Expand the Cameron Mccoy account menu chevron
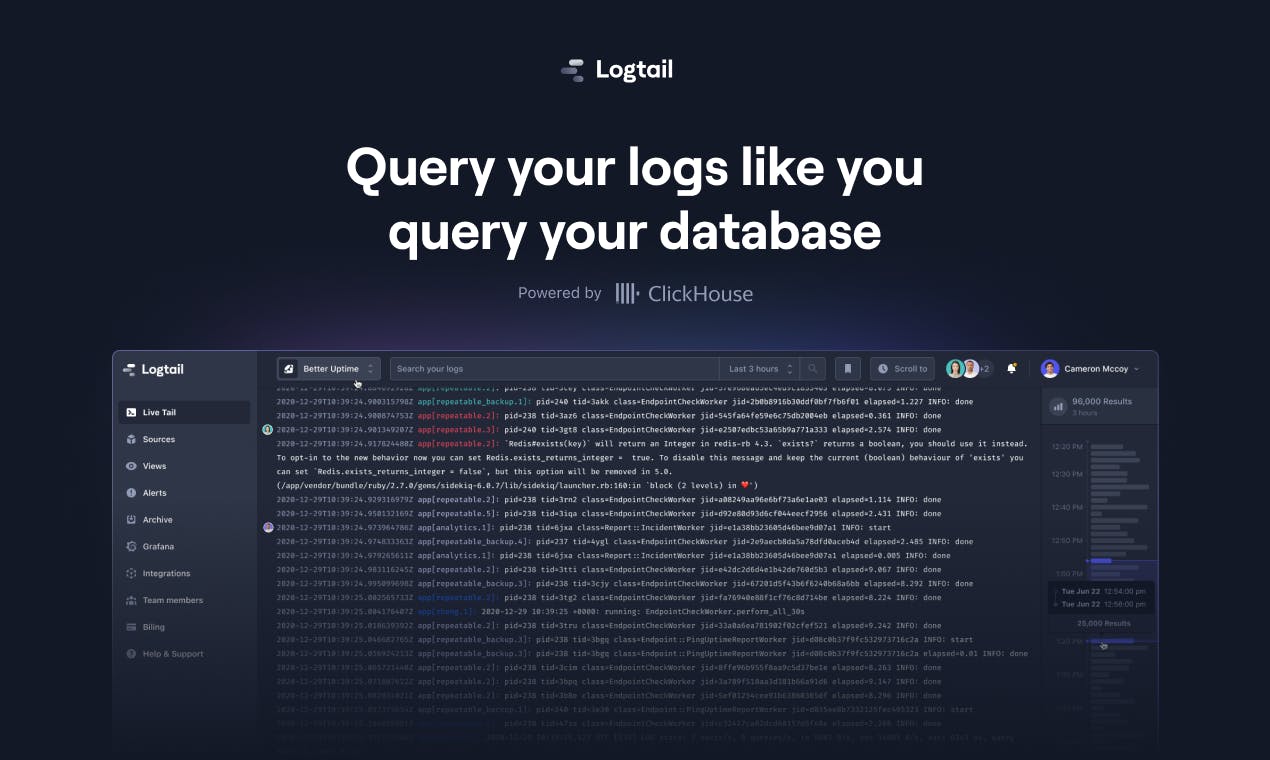This screenshot has width=1270, height=760. coord(1136,370)
